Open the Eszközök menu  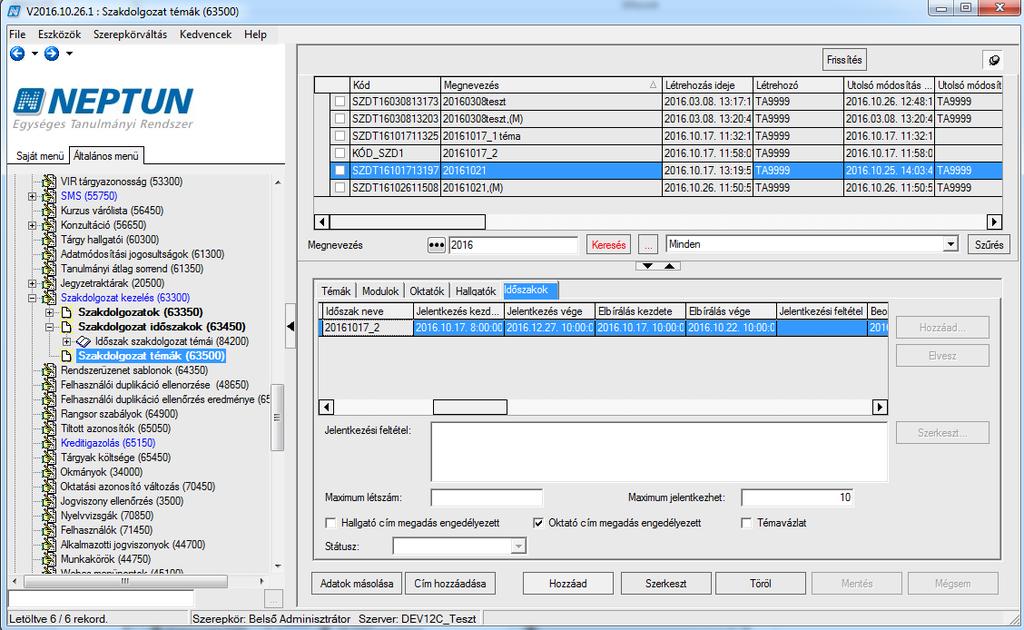(x=59, y=34)
